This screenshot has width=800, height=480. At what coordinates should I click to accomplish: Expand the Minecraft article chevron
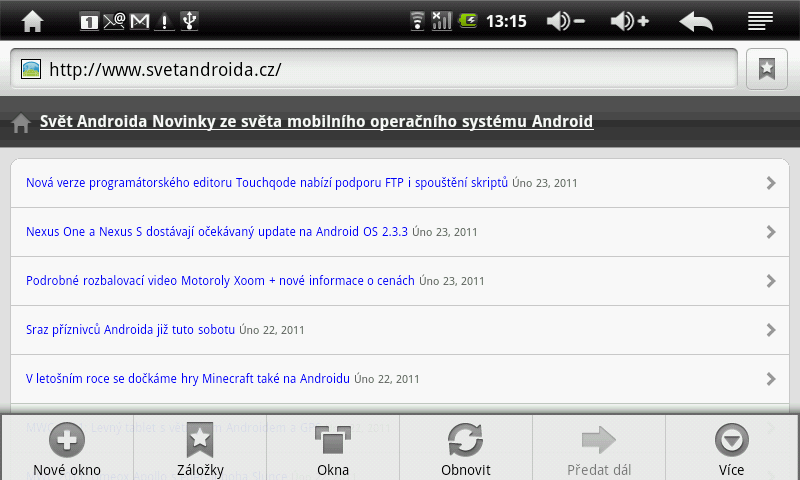[771, 379]
